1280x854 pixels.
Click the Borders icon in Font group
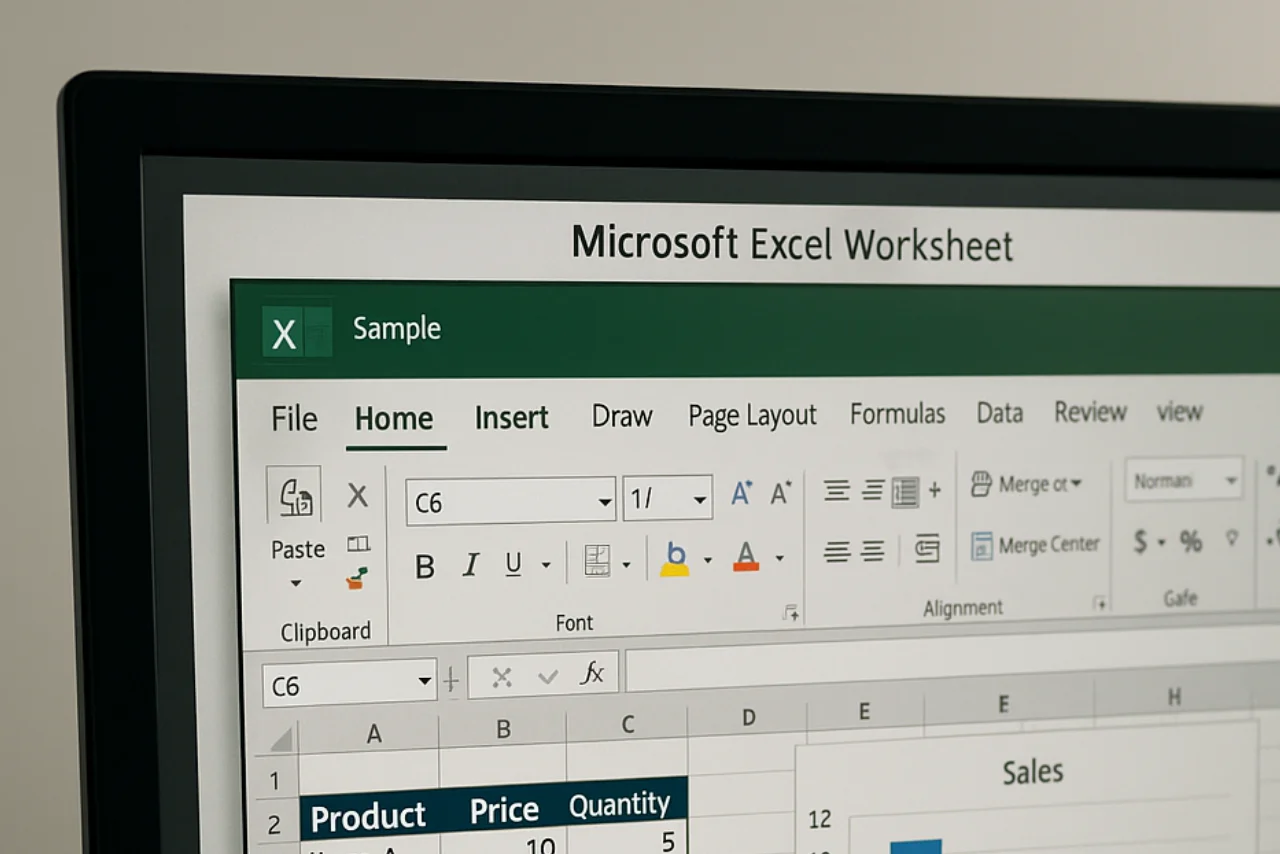[597, 561]
